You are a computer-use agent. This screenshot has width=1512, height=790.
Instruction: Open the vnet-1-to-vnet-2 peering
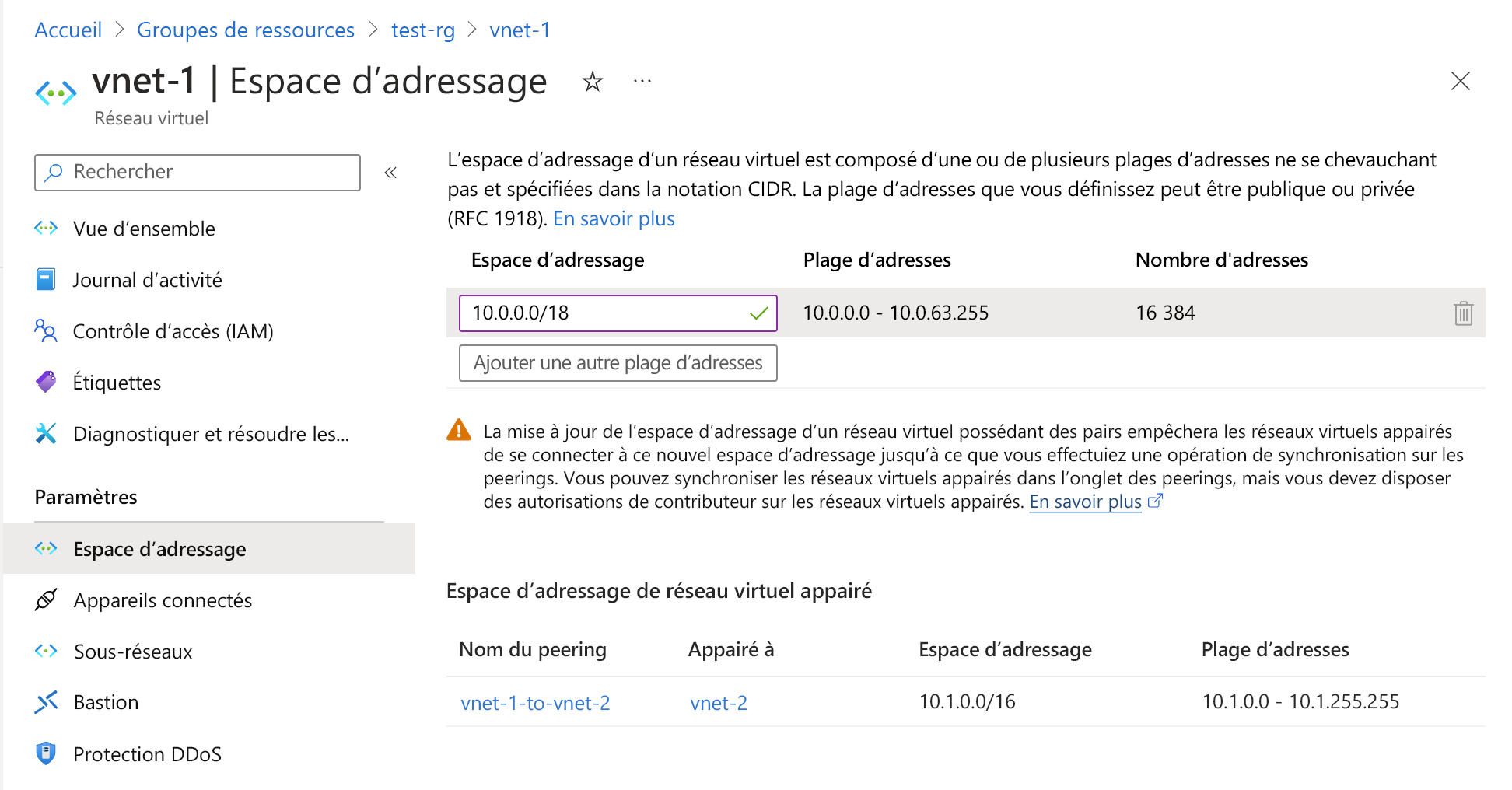click(x=534, y=702)
